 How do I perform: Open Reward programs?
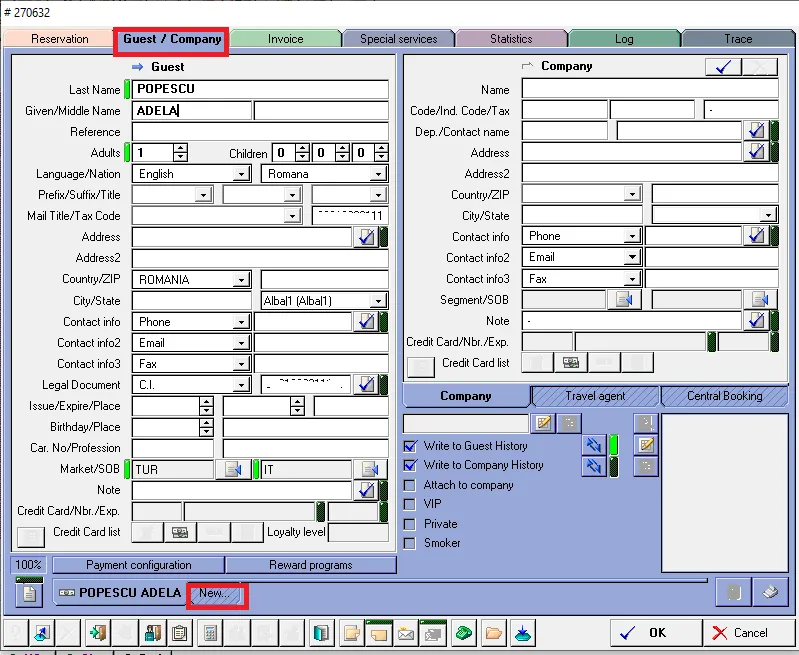pos(310,565)
